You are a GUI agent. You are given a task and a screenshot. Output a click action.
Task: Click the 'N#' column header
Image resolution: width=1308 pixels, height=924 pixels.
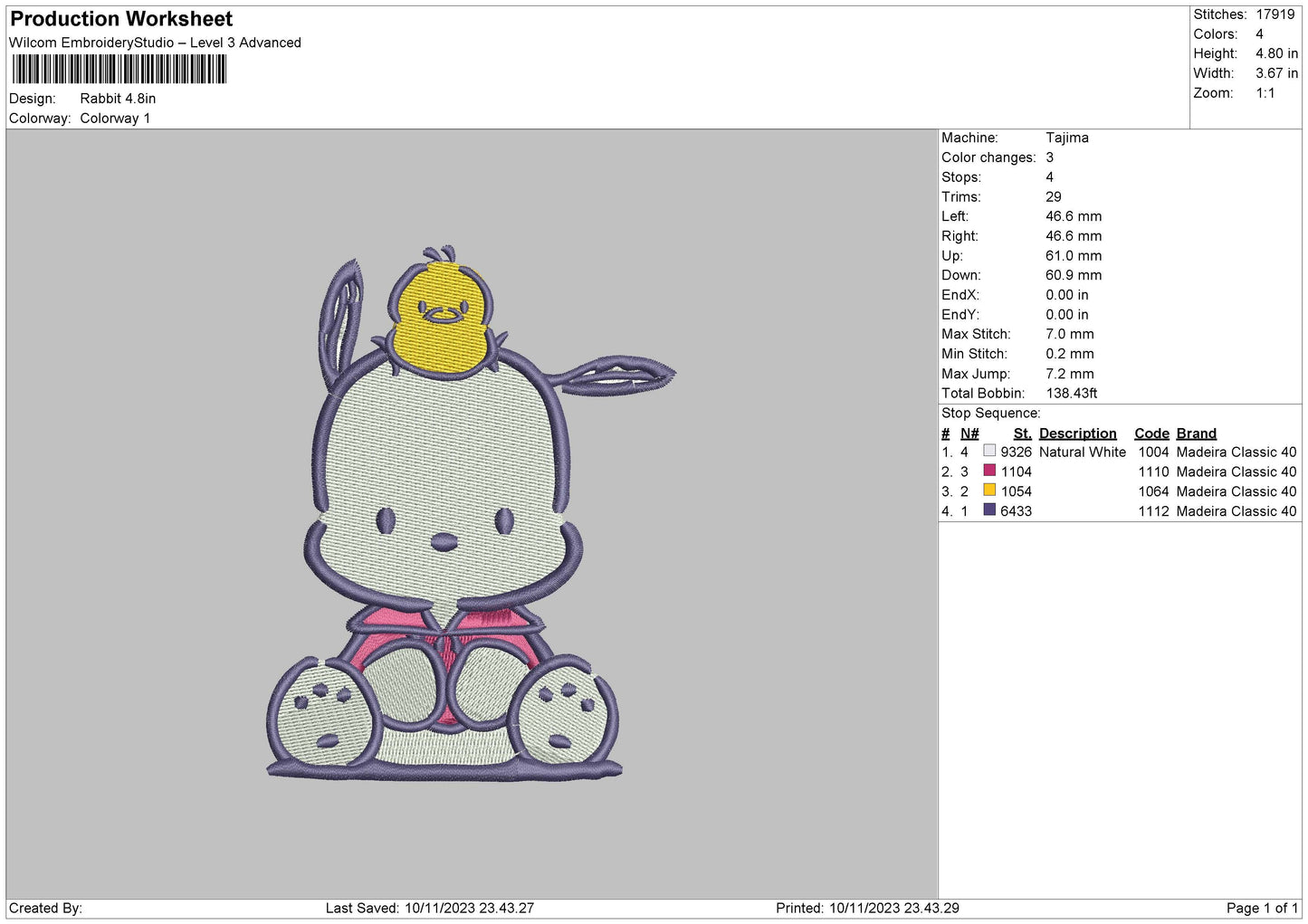click(x=969, y=433)
